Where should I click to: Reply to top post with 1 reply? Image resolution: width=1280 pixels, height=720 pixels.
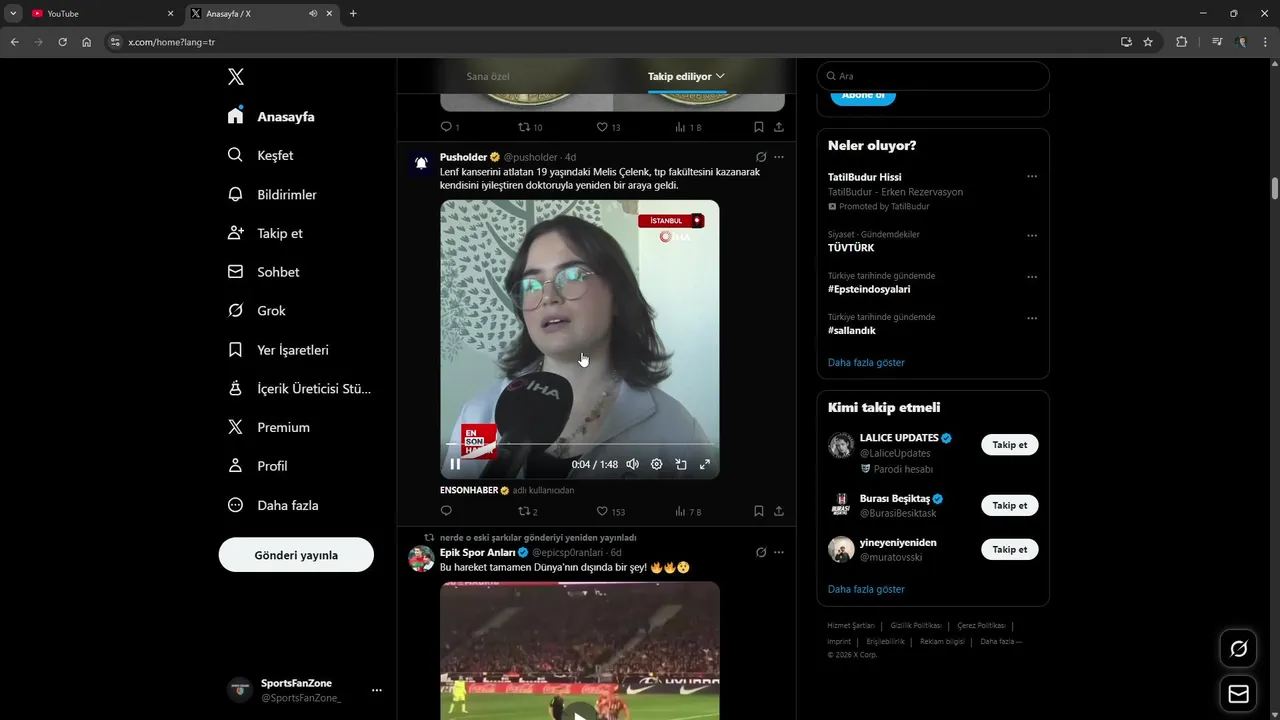click(x=450, y=127)
